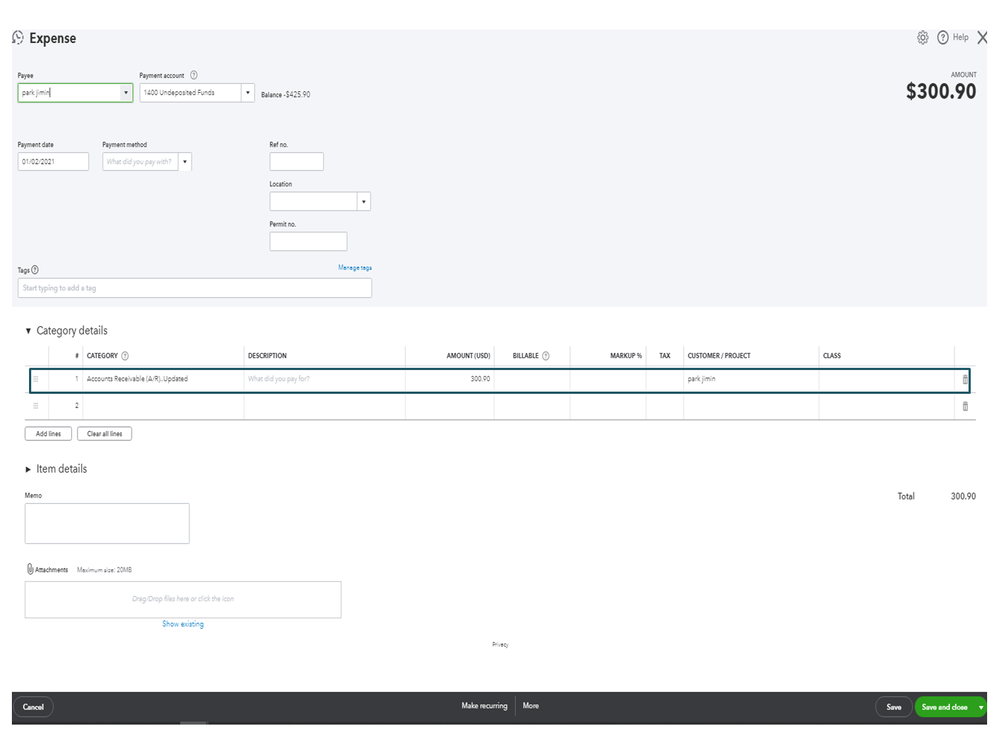Click the Save button
Screen dimensions: 999x749
pos(894,708)
